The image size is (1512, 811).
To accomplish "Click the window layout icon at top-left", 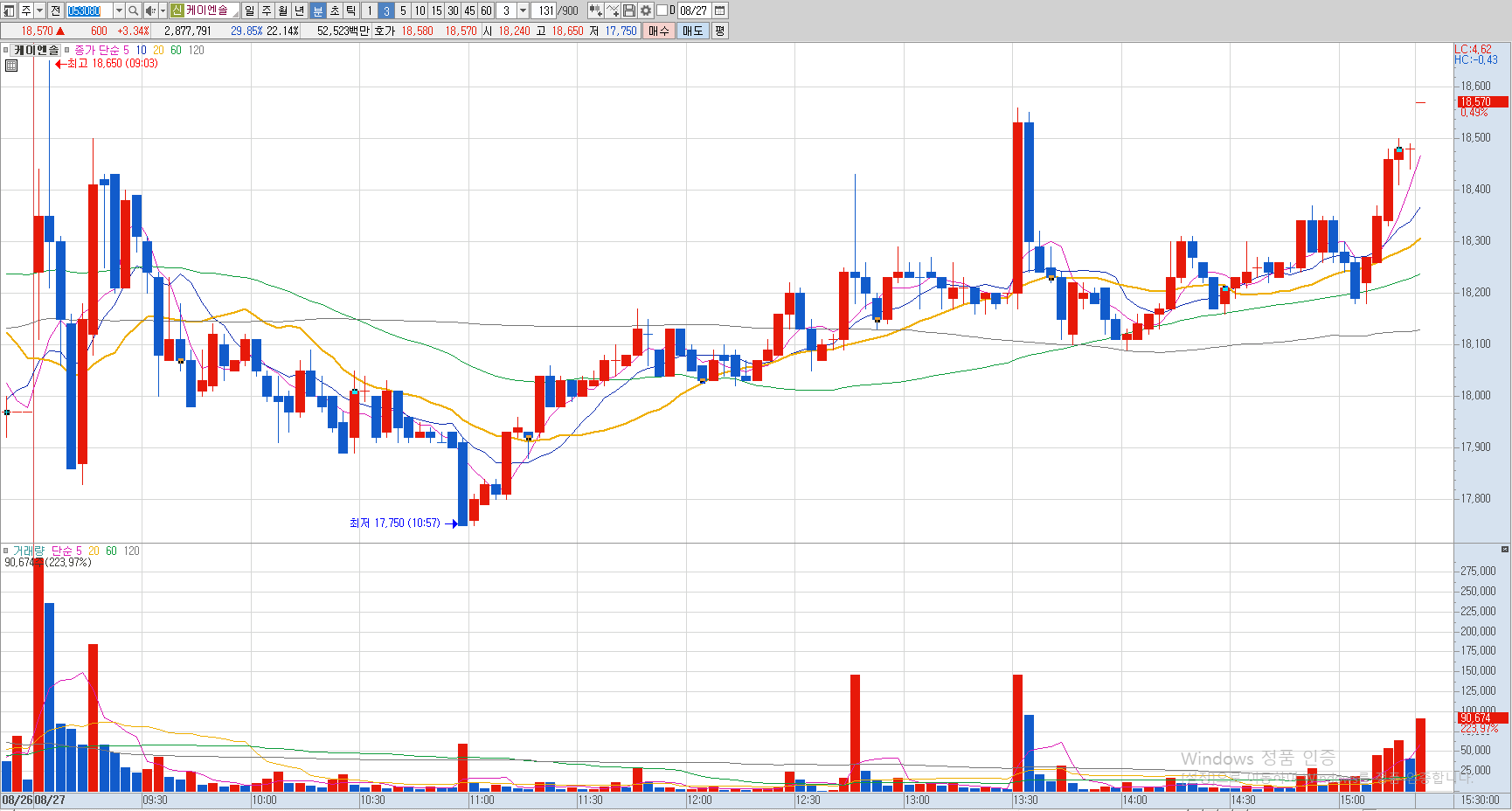I will [9, 10].
